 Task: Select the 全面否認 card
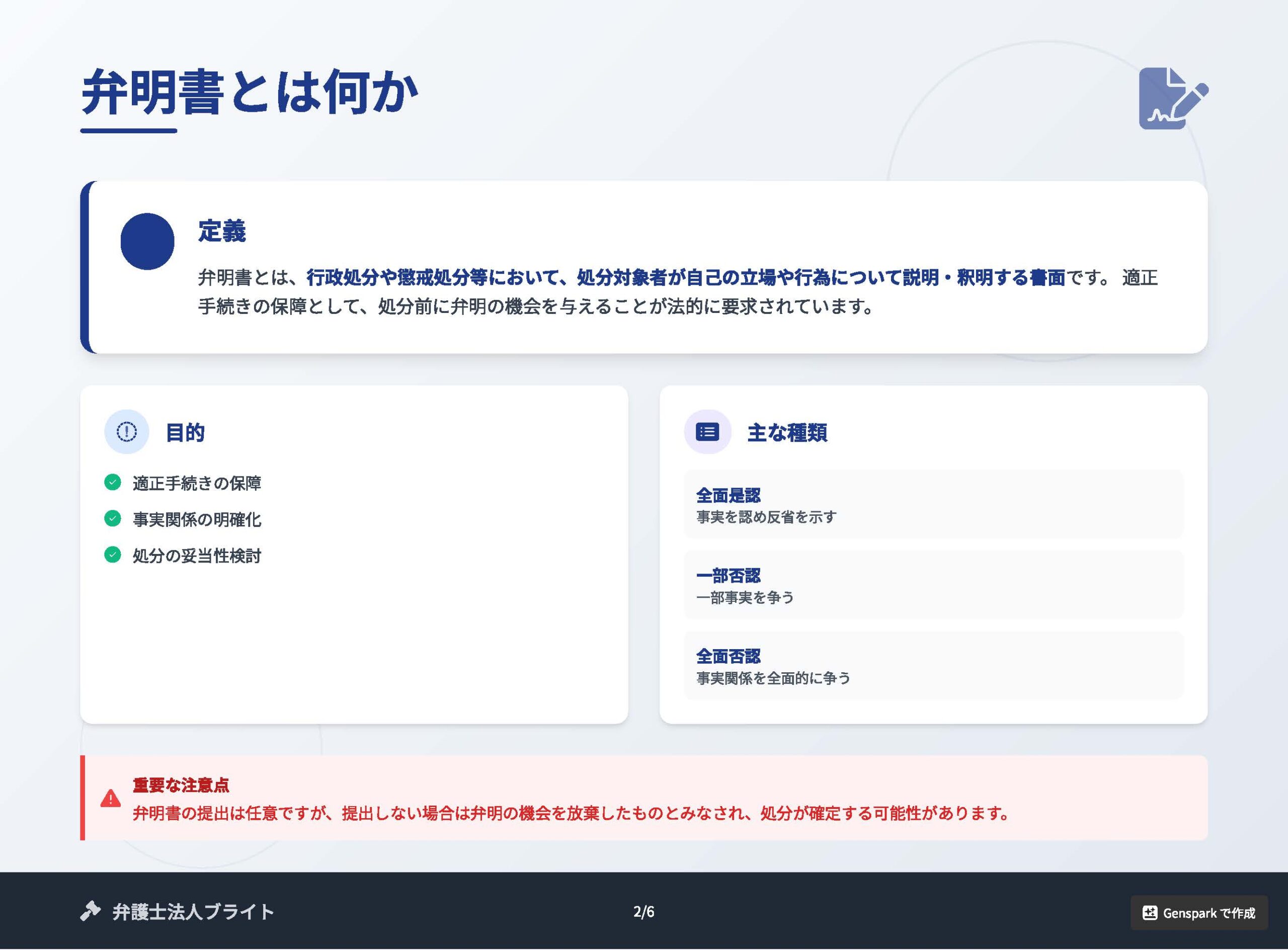tap(933, 665)
